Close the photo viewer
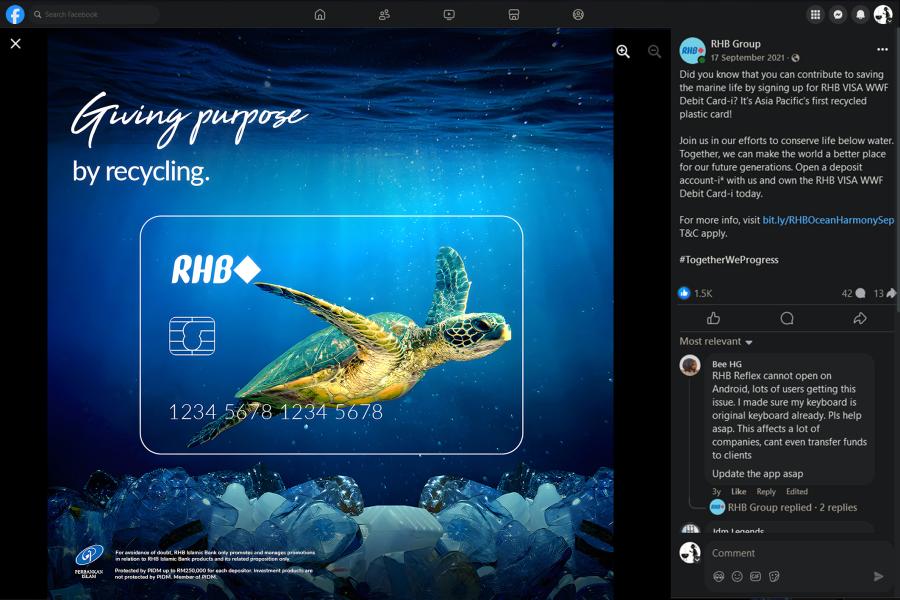 [x=15, y=44]
